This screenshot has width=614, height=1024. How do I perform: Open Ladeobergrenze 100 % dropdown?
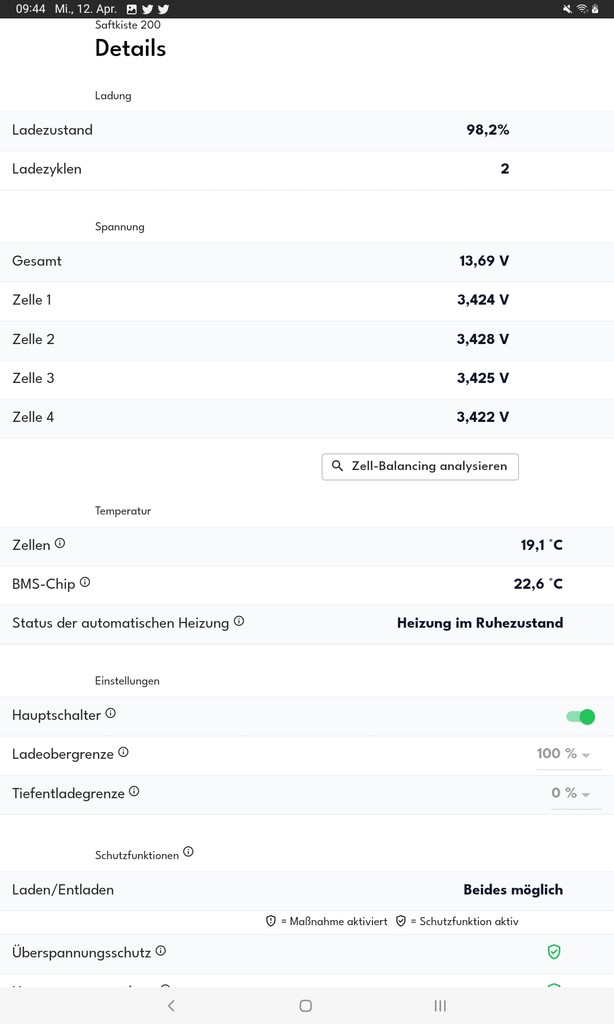tap(564, 754)
